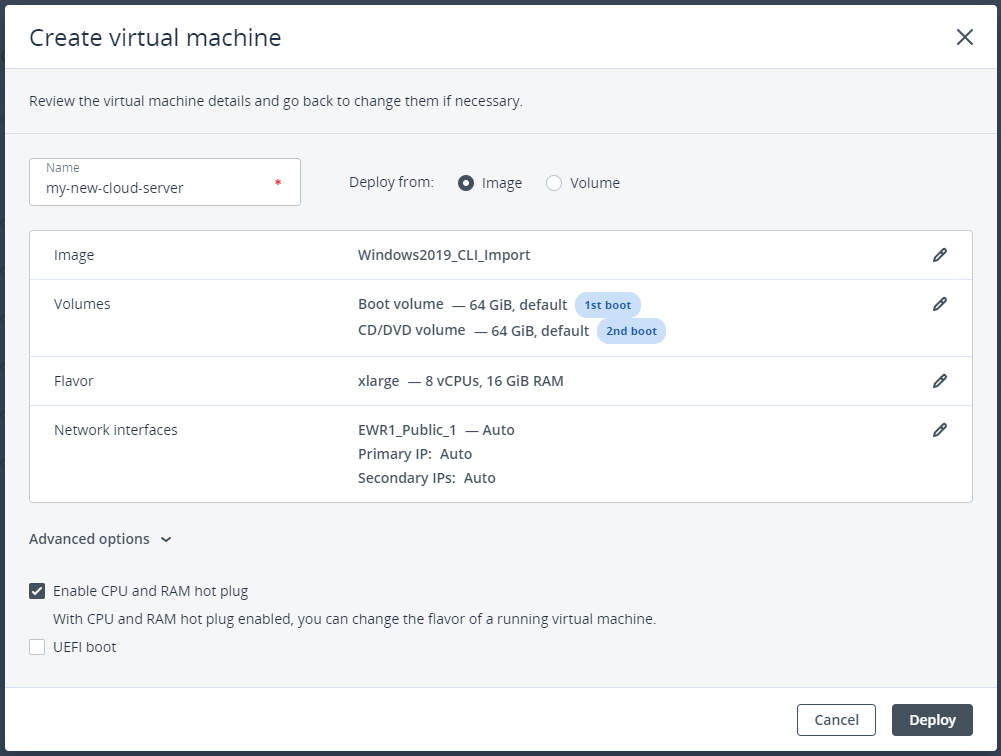Disable CPU and RAM hot plug checkbox

coord(38,591)
